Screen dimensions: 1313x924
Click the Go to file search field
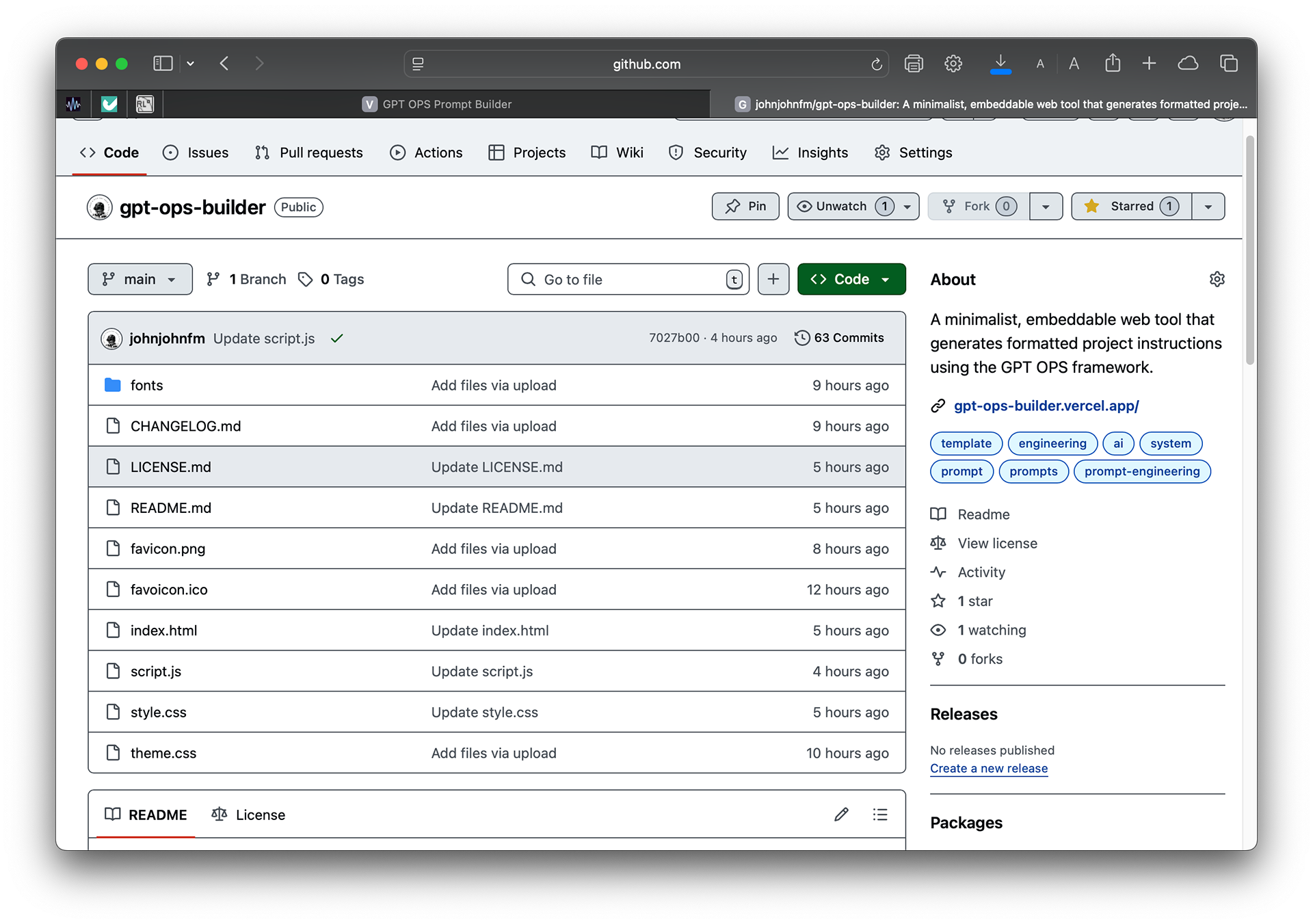tap(628, 279)
